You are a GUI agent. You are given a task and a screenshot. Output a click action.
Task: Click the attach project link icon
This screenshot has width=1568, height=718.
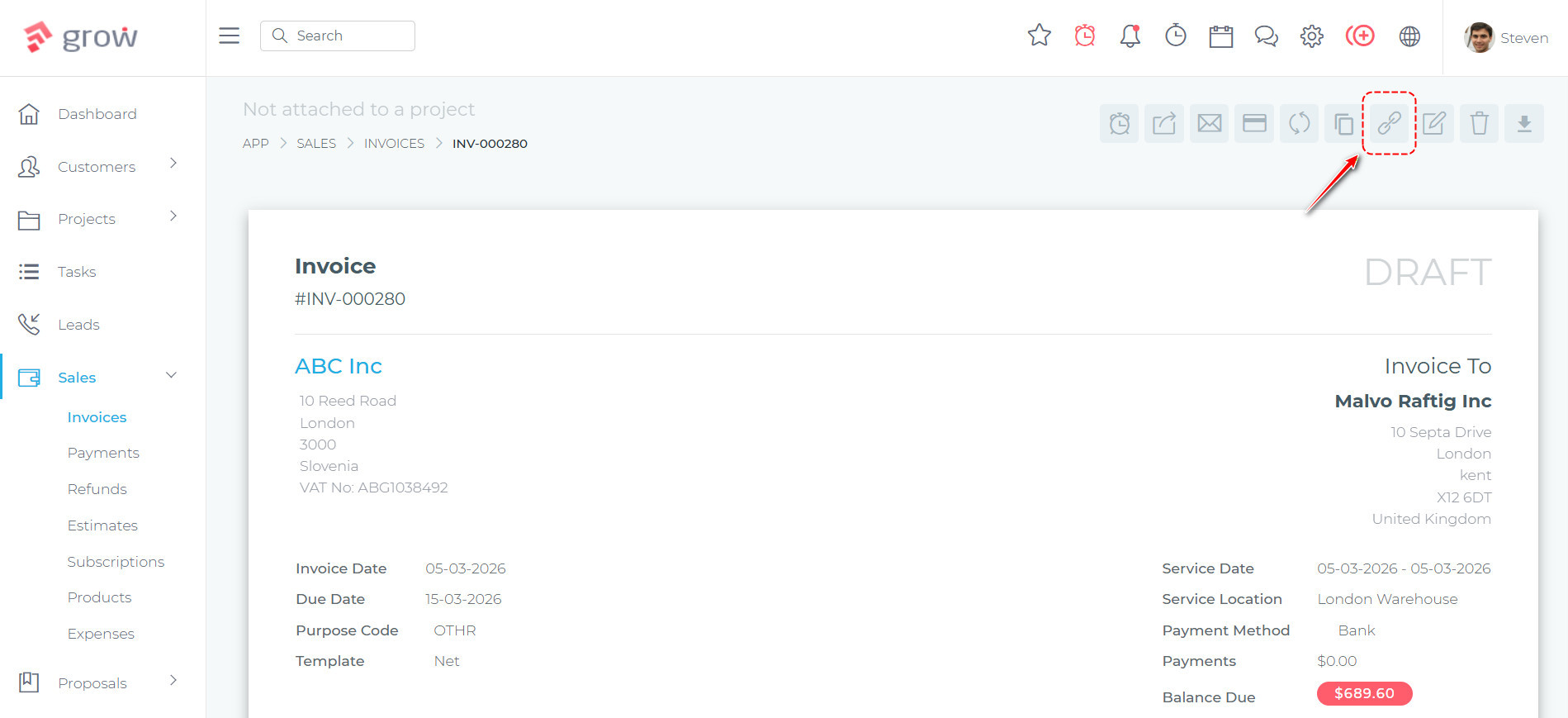(x=1389, y=124)
